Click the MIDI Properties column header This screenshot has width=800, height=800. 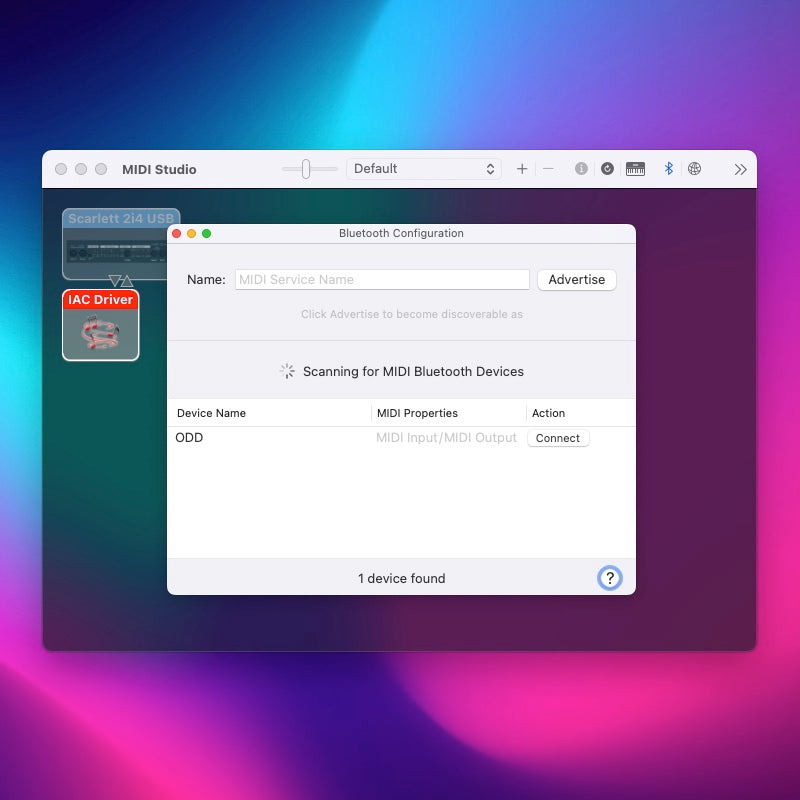(417, 413)
